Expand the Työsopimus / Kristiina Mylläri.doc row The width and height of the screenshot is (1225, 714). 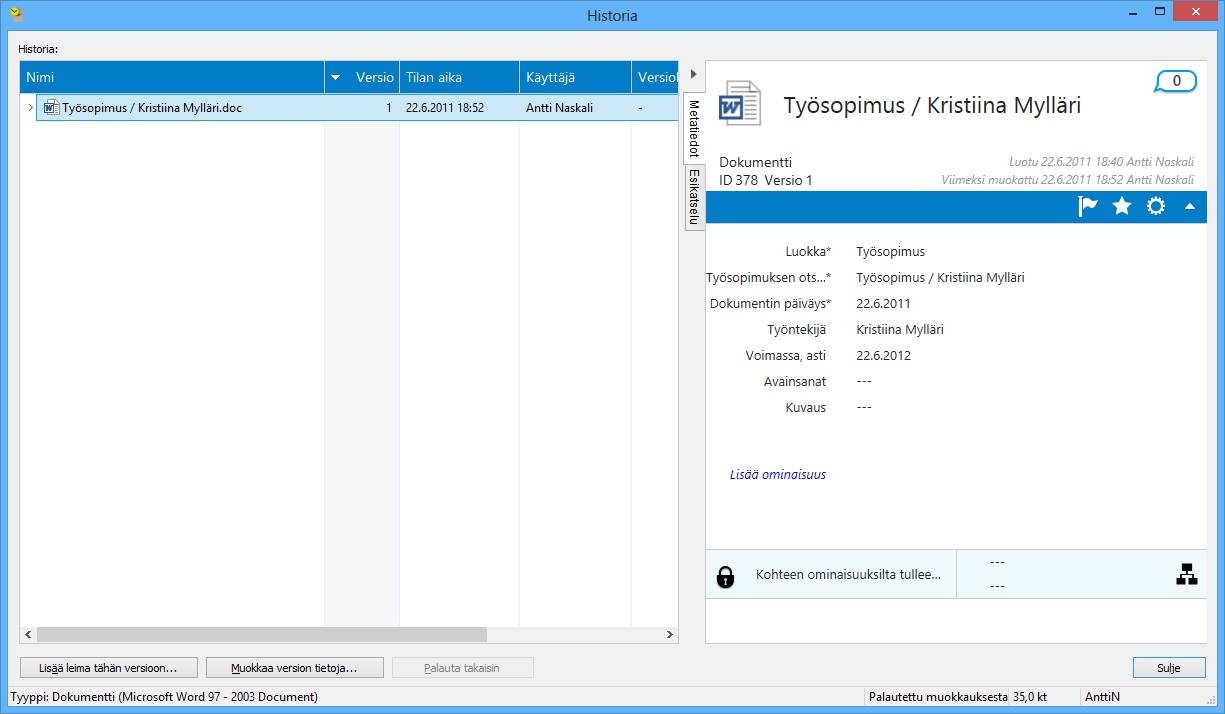click(x=29, y=107)
